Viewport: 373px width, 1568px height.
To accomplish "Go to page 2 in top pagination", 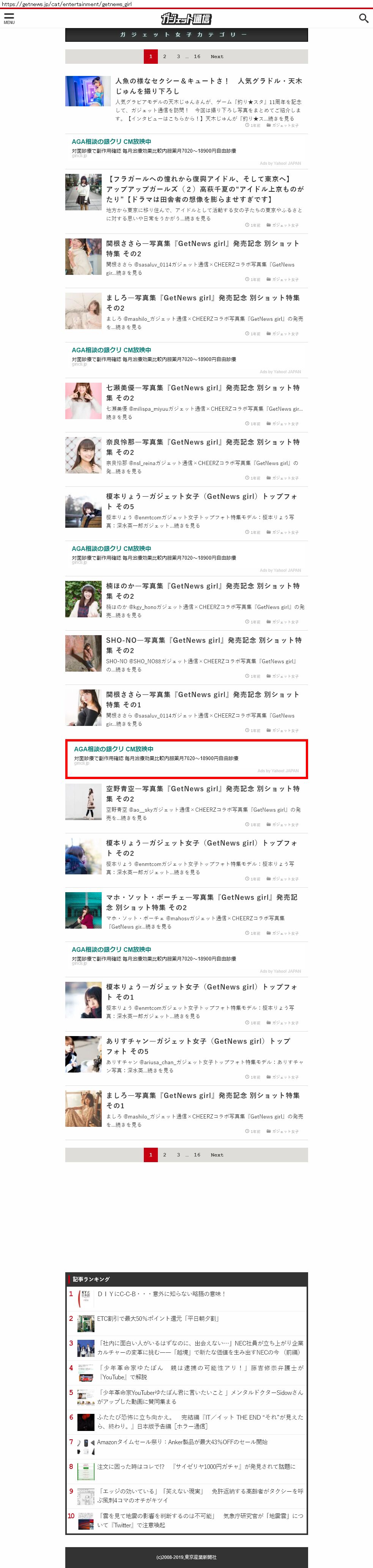I will click(x=164, y=57).
